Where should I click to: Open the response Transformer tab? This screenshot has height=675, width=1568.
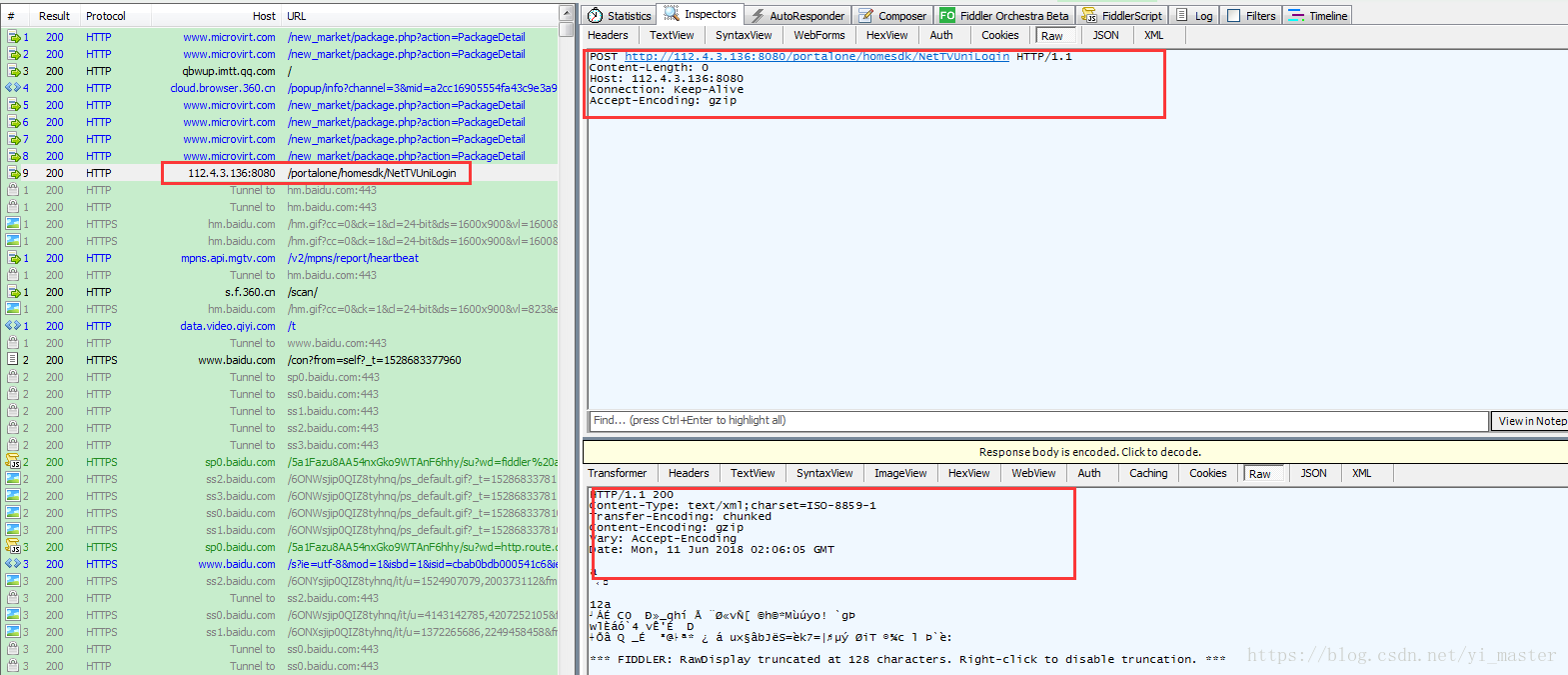click(x=617, y=473)
